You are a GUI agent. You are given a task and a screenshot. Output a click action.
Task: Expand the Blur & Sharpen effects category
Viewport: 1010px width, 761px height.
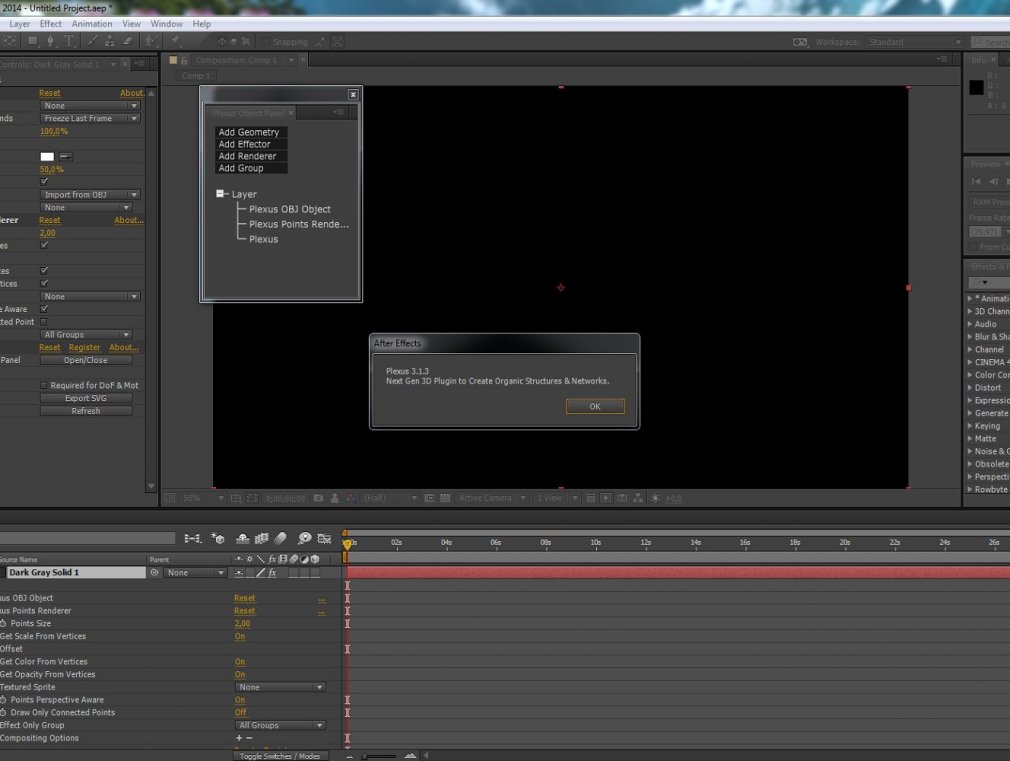pyautogui.click(x=970, y=336)
